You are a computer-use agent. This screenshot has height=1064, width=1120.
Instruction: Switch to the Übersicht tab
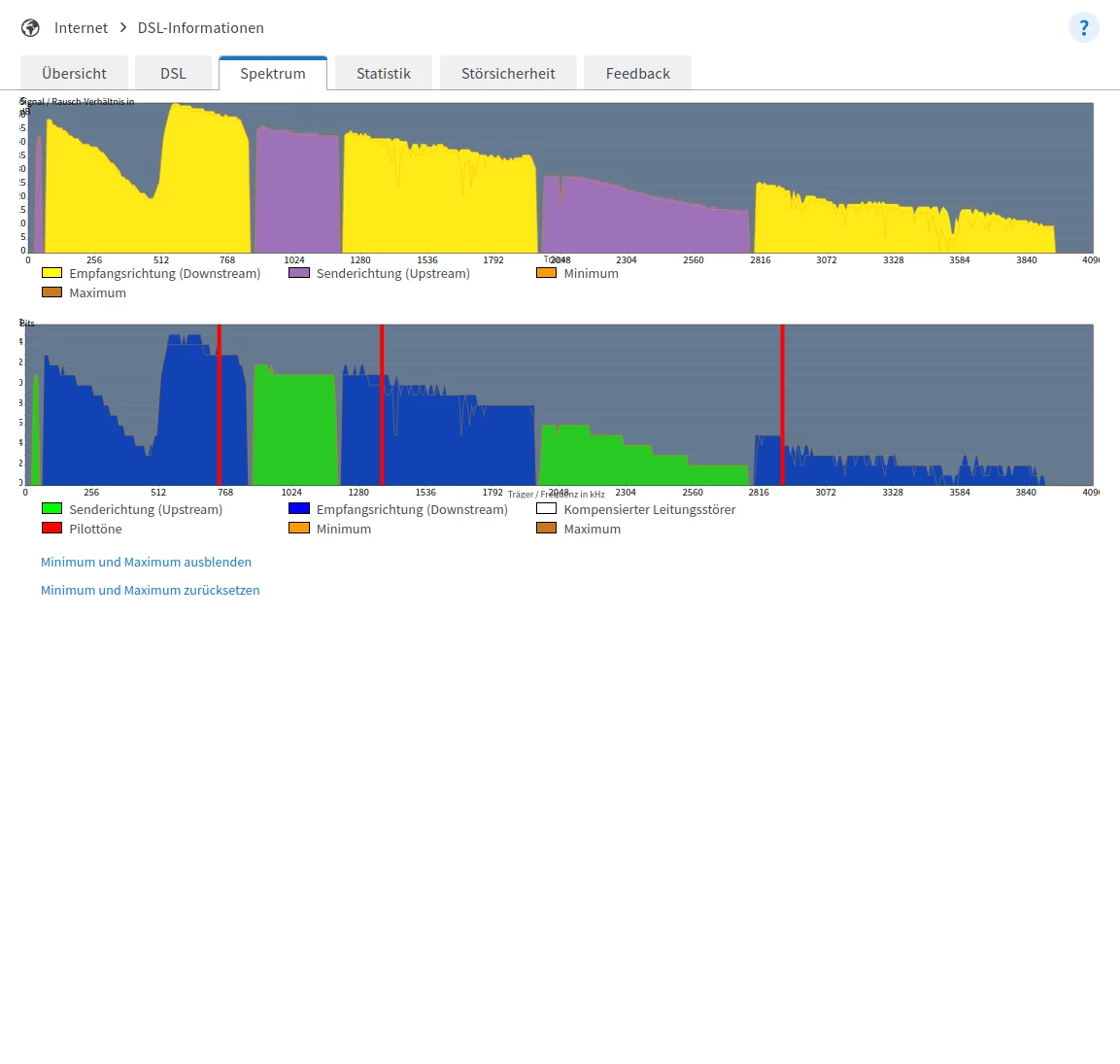coord(74,73)
